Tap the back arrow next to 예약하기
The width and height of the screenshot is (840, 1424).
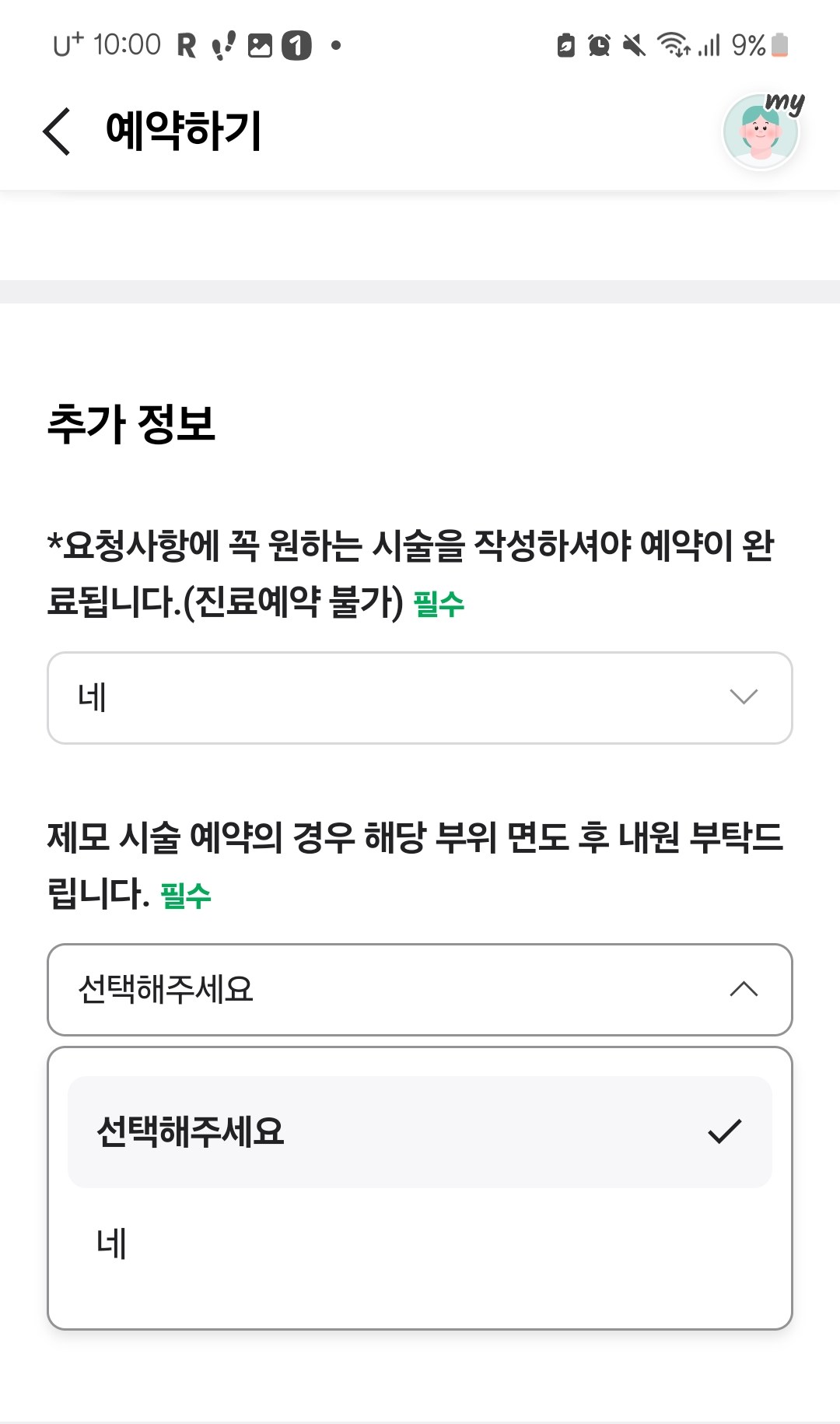coord(57,132)
